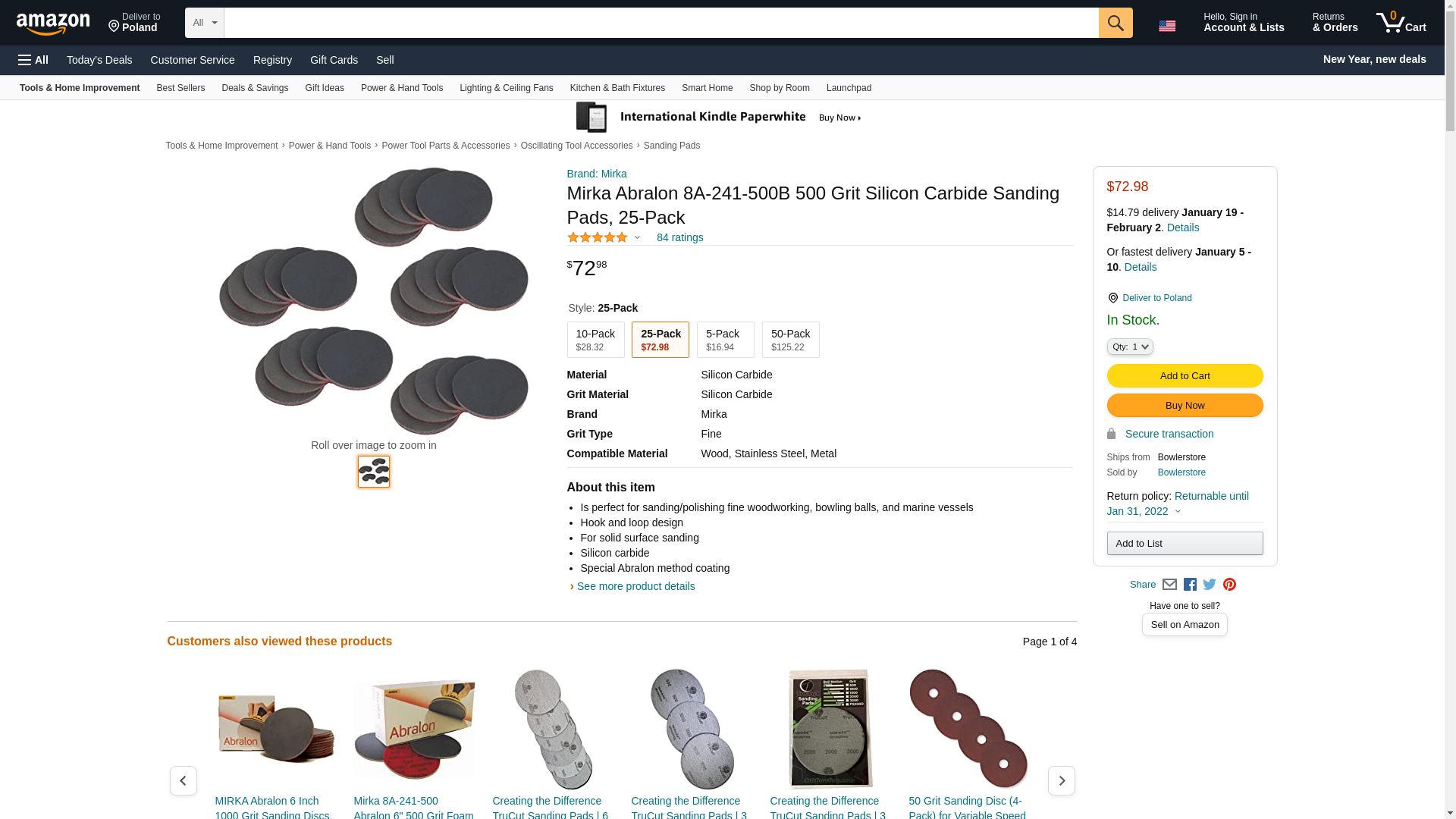The width and height of the screenshot is (1456, 819).
Task: Share on Pinterest icon
Action: click(1229, 585)
